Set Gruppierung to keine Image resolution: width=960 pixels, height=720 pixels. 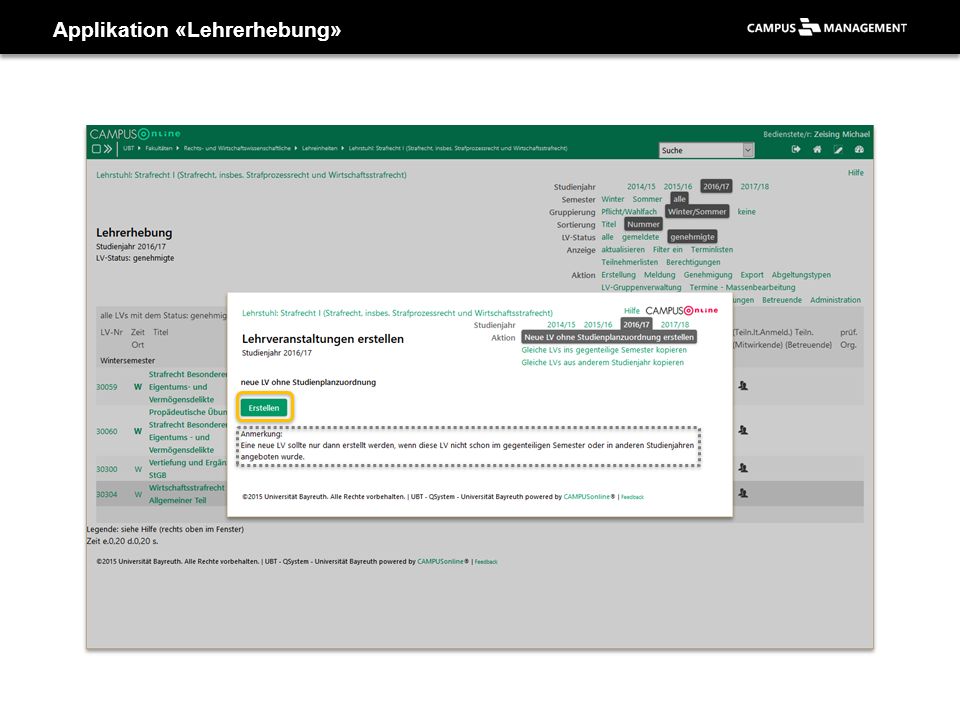(746, 212)
